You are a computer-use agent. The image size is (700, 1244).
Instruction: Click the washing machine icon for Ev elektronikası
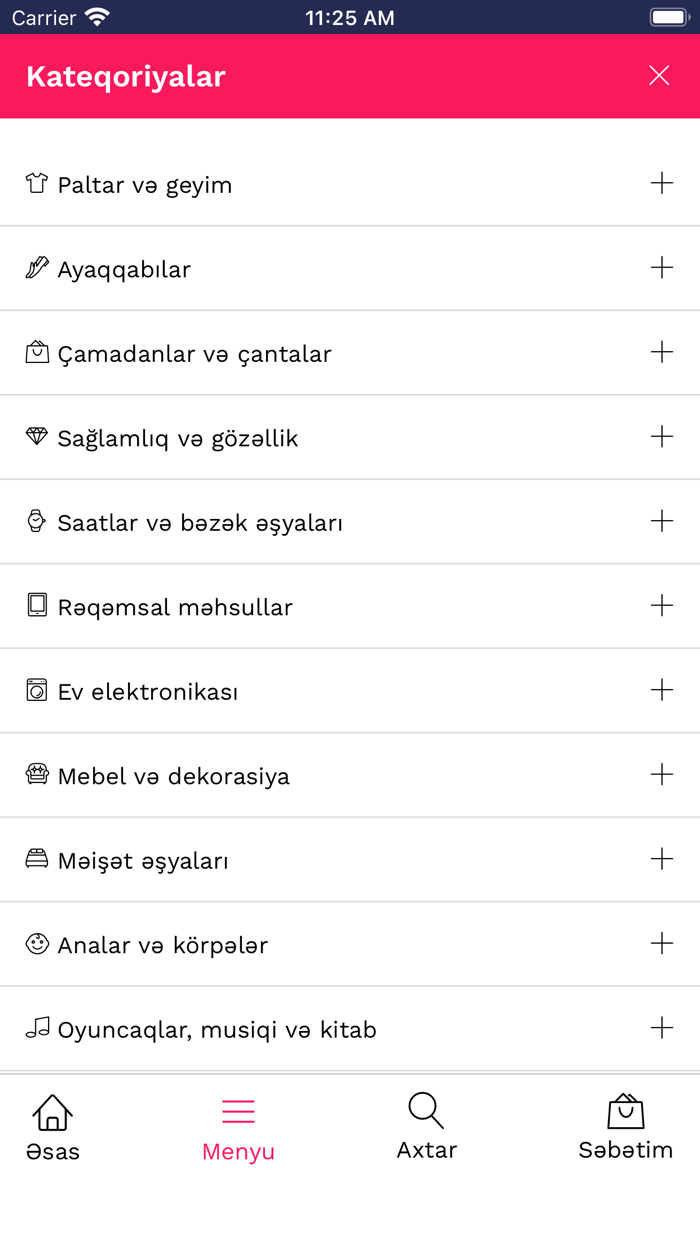click(x=36, y=689)
